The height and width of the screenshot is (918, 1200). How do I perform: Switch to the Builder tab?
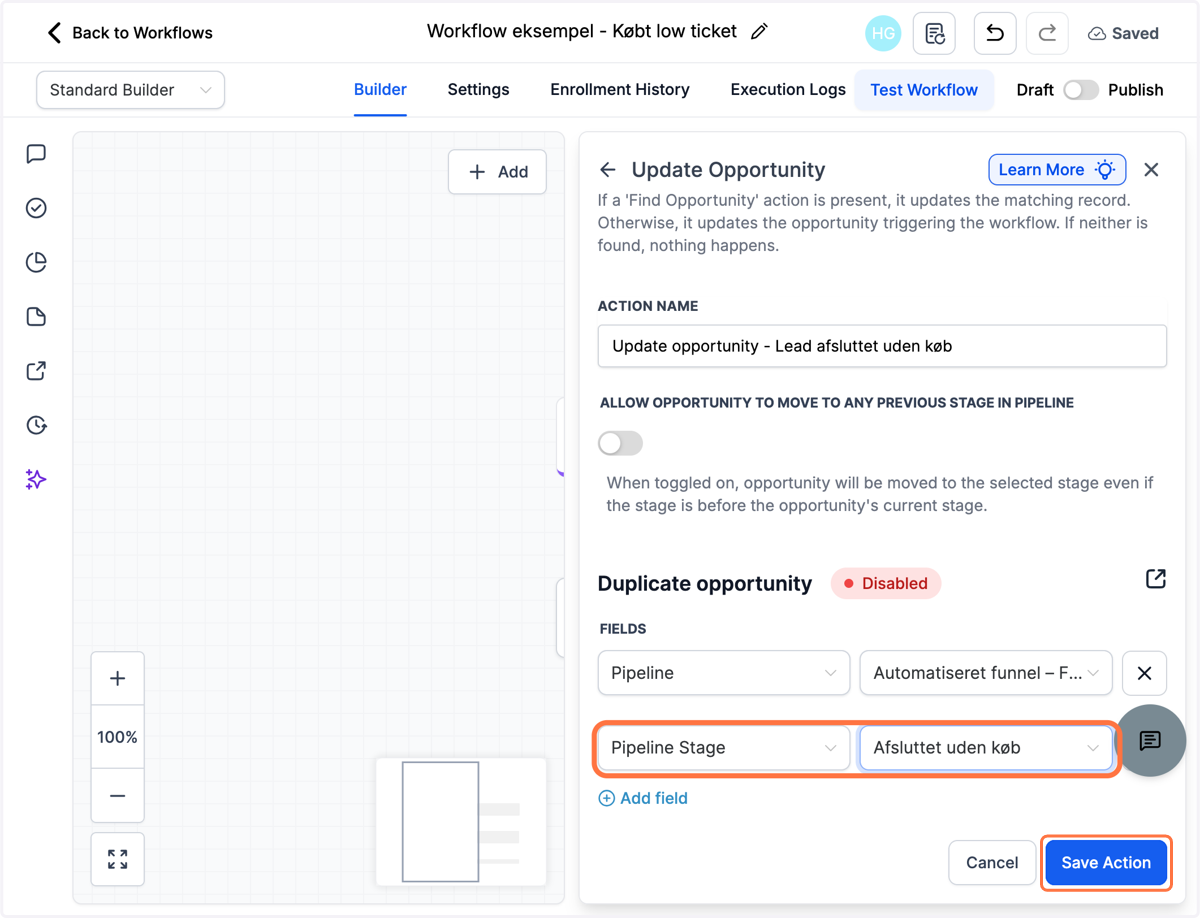tap(380, 90)
